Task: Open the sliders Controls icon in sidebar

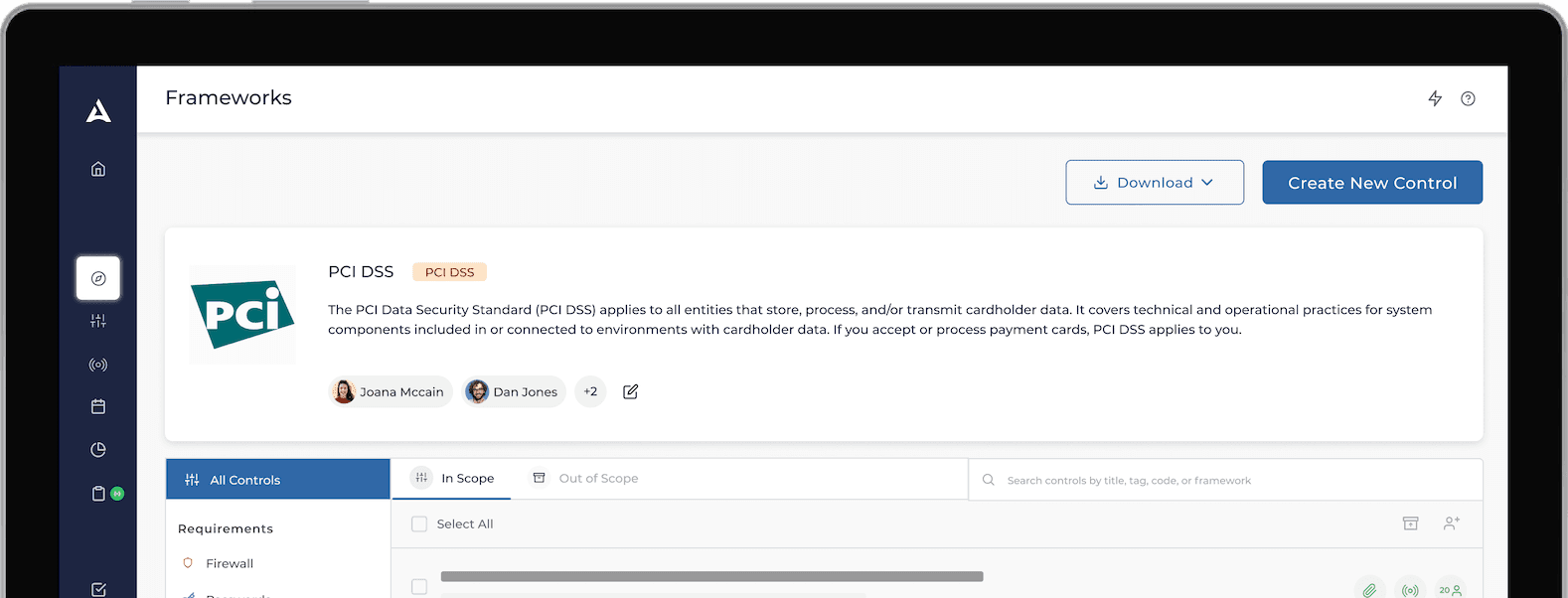Action: tap(98, 321)
